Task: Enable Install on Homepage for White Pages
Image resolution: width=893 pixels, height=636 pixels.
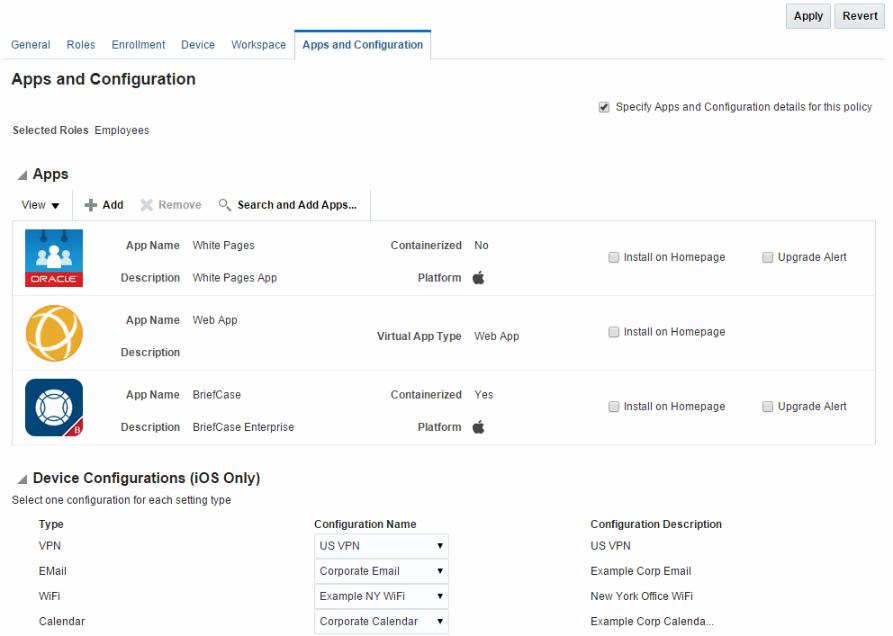Action: 614,257
